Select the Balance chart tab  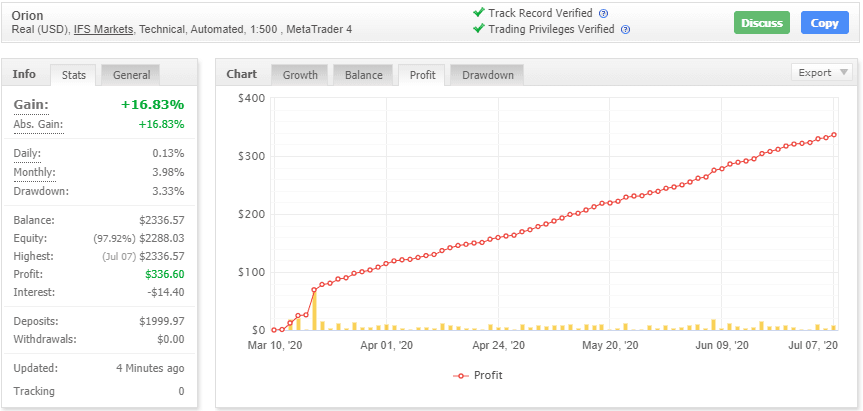(x=364, y=75)
